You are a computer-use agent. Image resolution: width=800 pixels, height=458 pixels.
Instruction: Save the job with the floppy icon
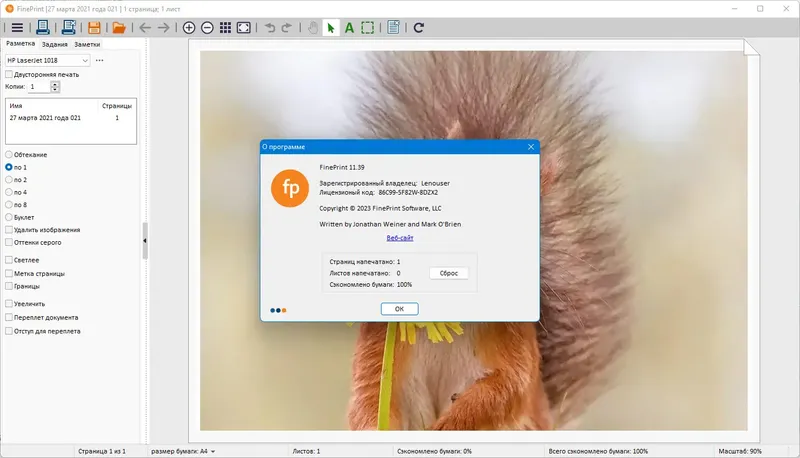click(94, 28)
